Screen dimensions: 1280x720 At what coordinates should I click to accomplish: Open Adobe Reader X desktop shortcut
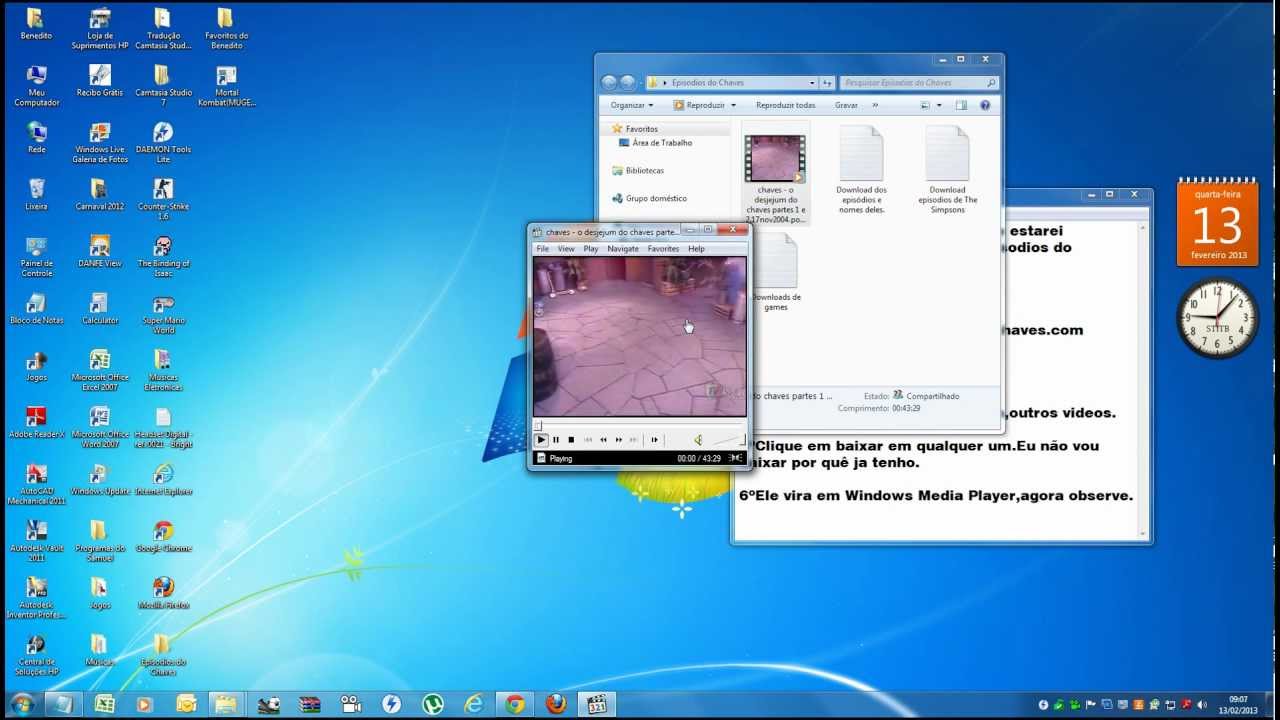36,422
